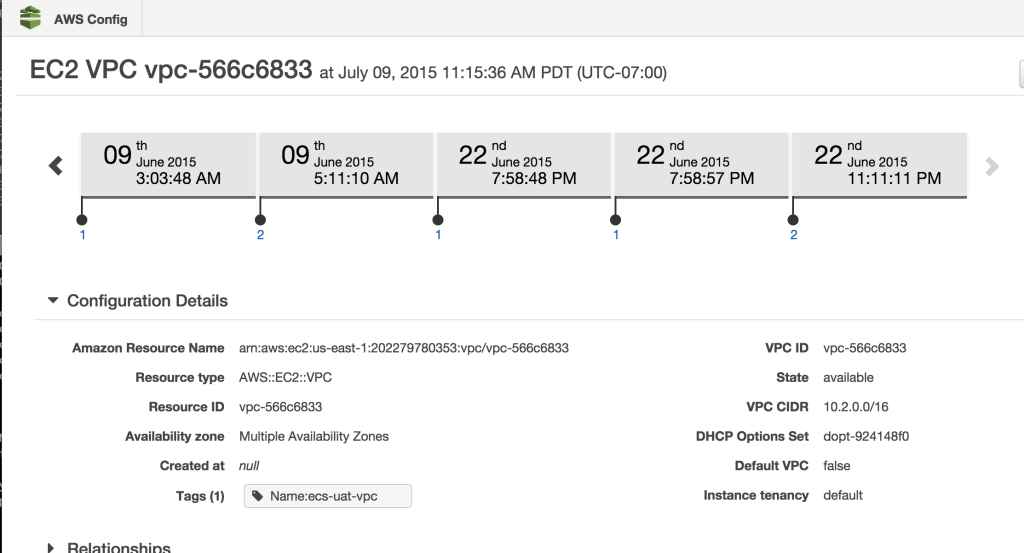1024x553 pixels.
Task: Collapse the Configuration Details section
Action: click(x=53, y=300)
